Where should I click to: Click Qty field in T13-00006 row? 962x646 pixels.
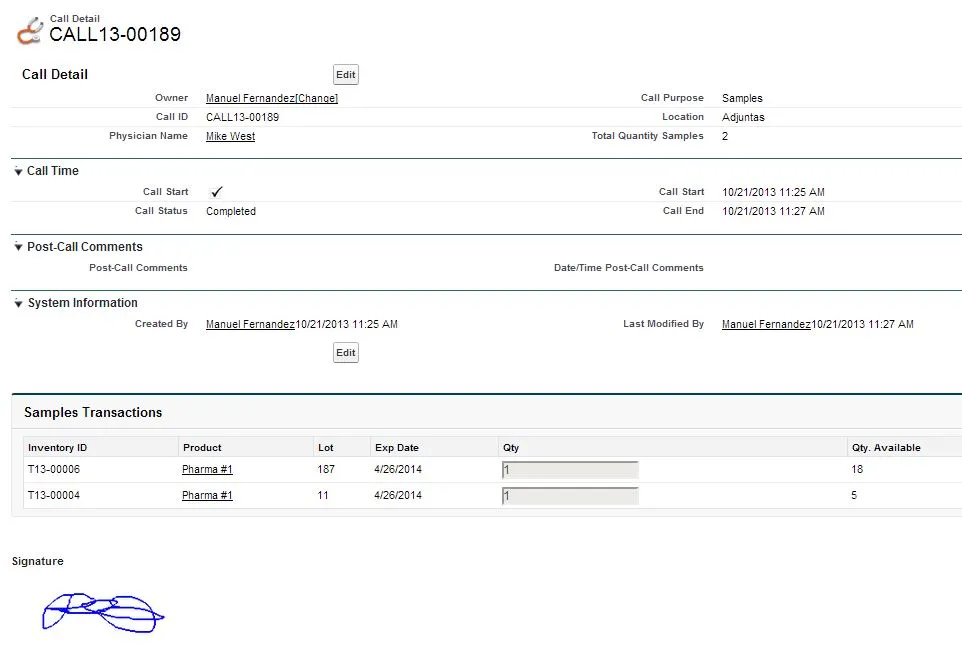(570, 470)
